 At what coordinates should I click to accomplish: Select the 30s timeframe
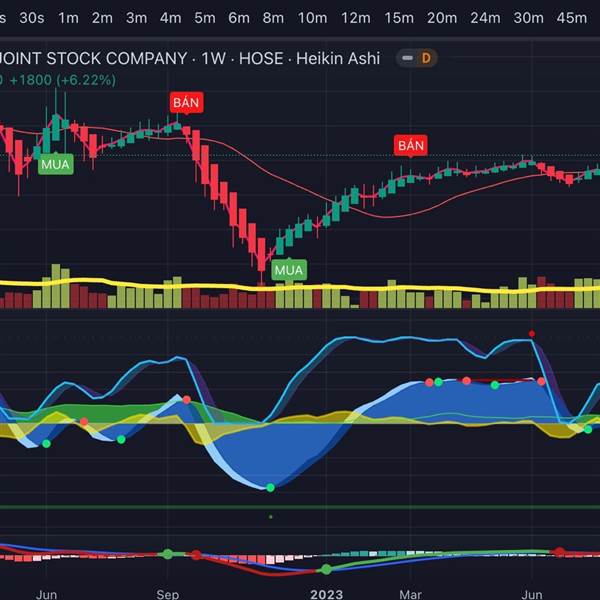(x=32, y=18)
